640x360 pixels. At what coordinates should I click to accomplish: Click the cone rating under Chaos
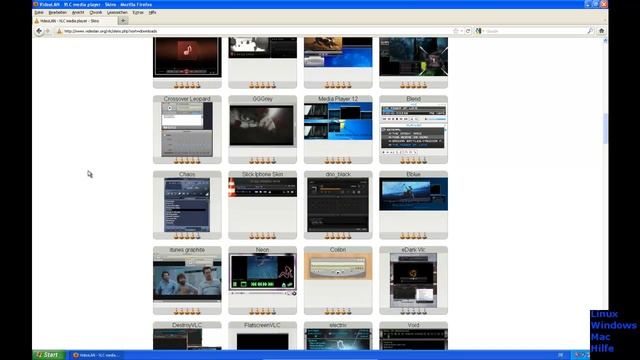[x=187, y=236]
